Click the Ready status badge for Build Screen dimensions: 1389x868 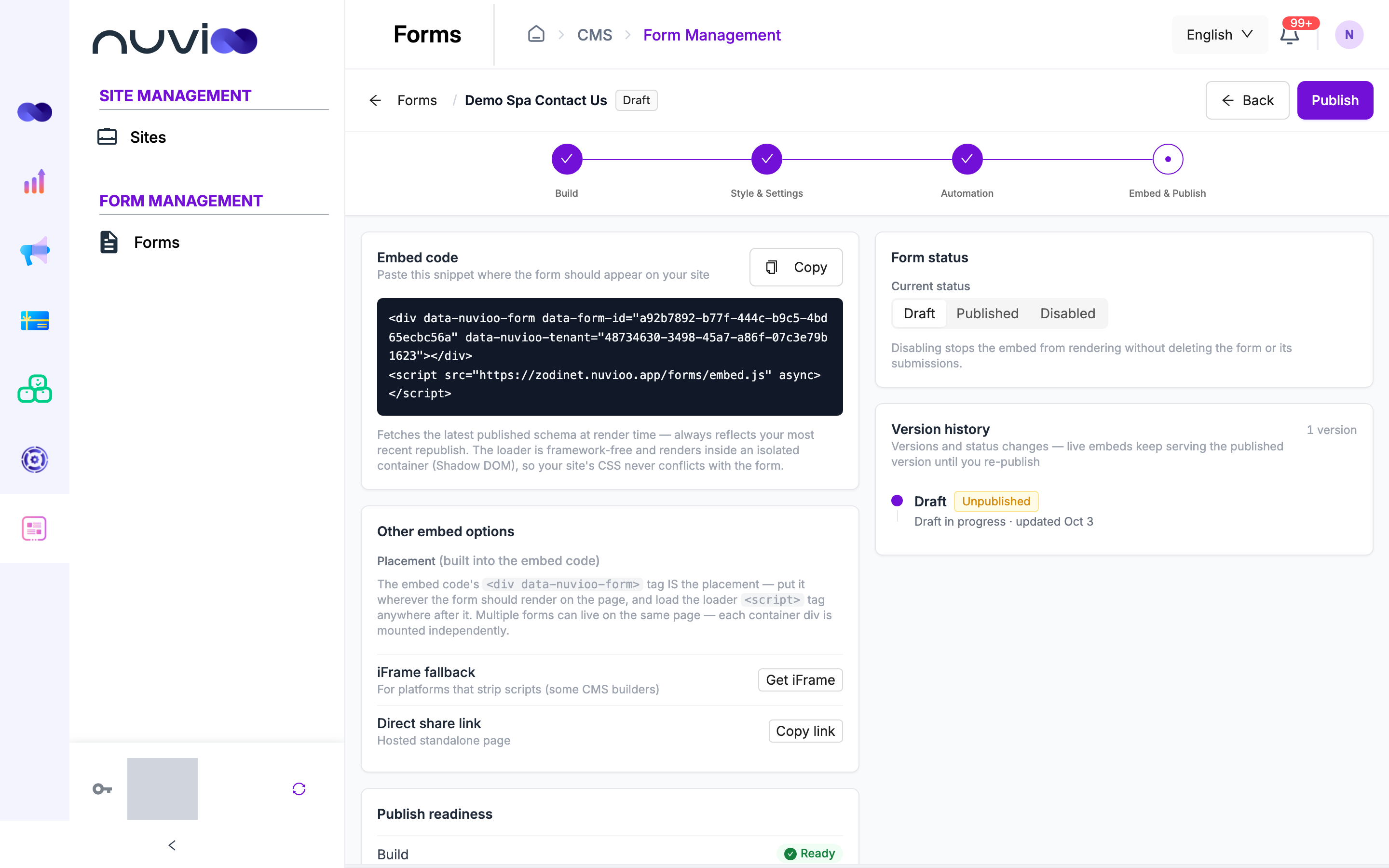[x=809, y=853]
